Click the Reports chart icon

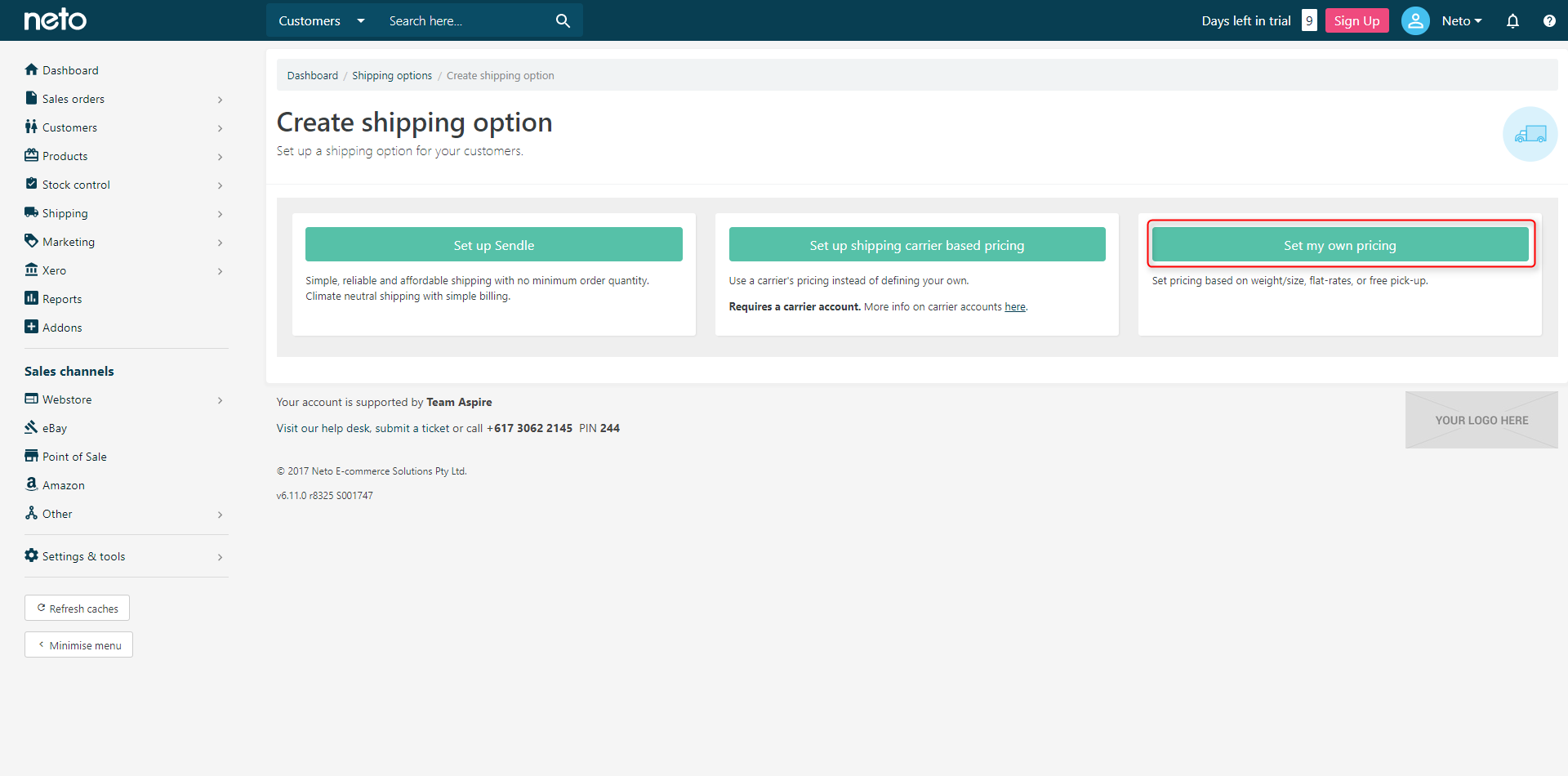point(31,298)
